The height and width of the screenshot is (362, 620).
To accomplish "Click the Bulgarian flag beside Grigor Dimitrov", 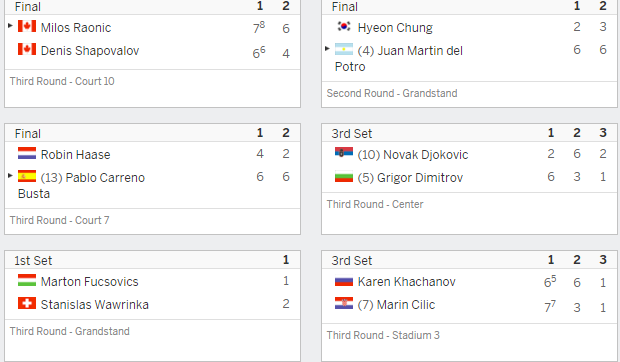I will (x=344, y=176).
